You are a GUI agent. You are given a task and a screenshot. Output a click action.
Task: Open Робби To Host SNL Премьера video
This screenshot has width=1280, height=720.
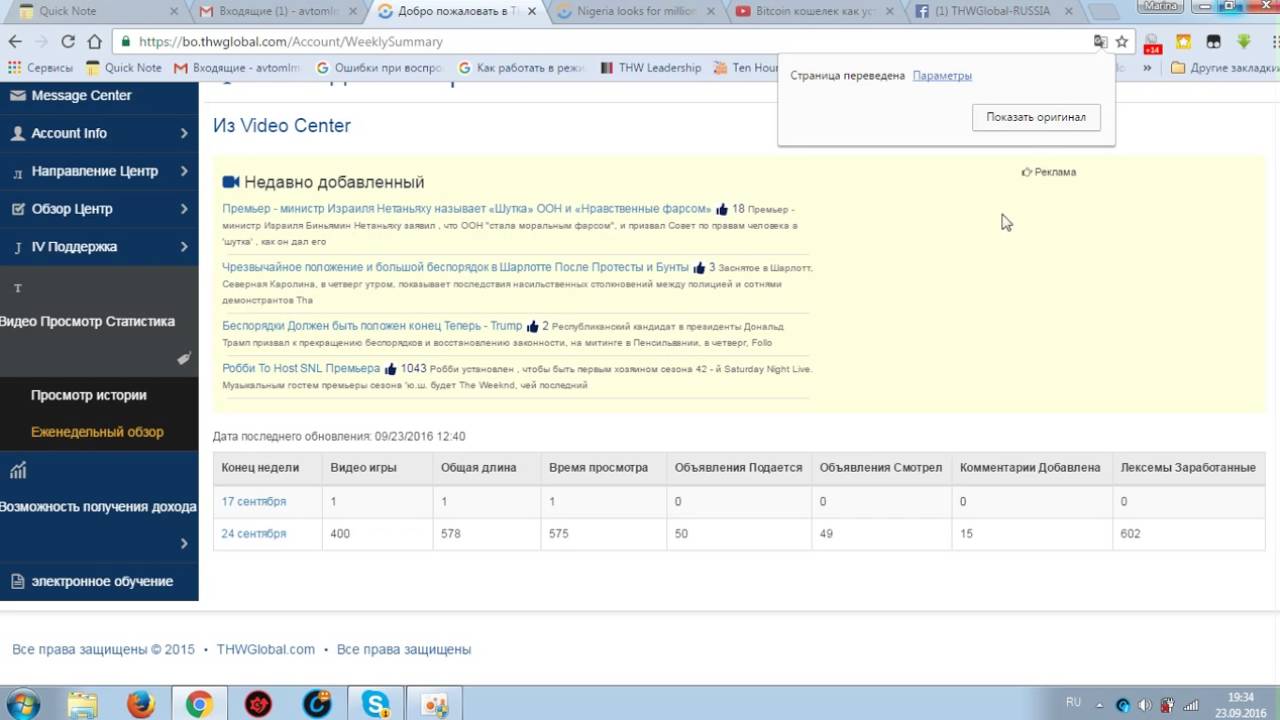coord(301,368)
